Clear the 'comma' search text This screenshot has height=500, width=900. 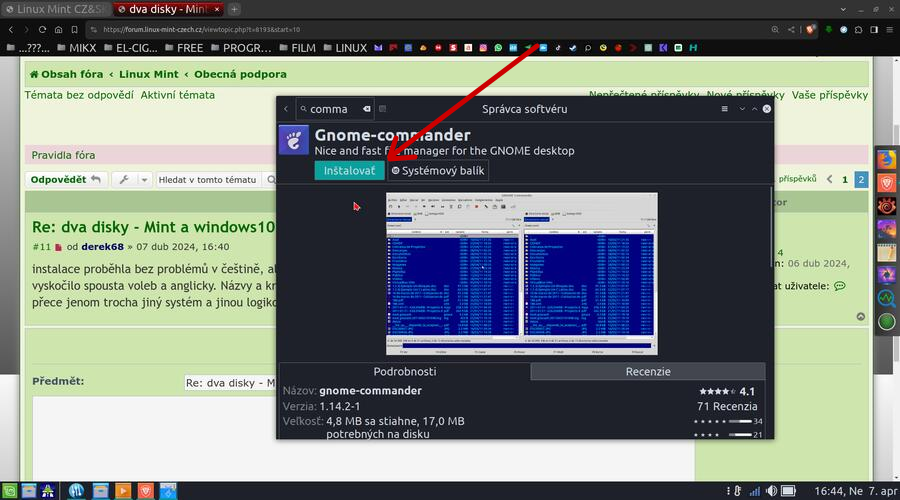[x=367, y=109]
